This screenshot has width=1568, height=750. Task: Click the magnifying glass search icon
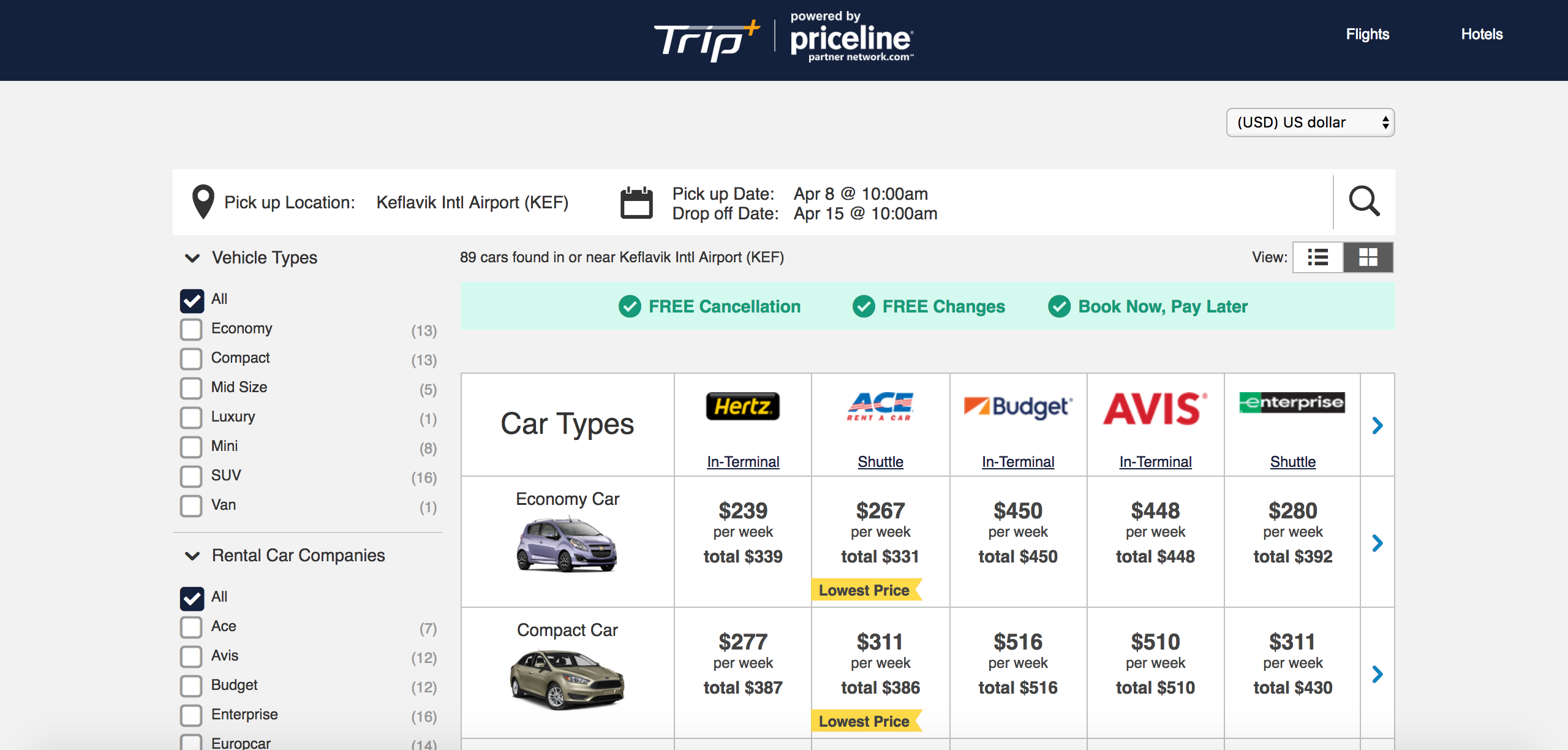coord(1364,202)
